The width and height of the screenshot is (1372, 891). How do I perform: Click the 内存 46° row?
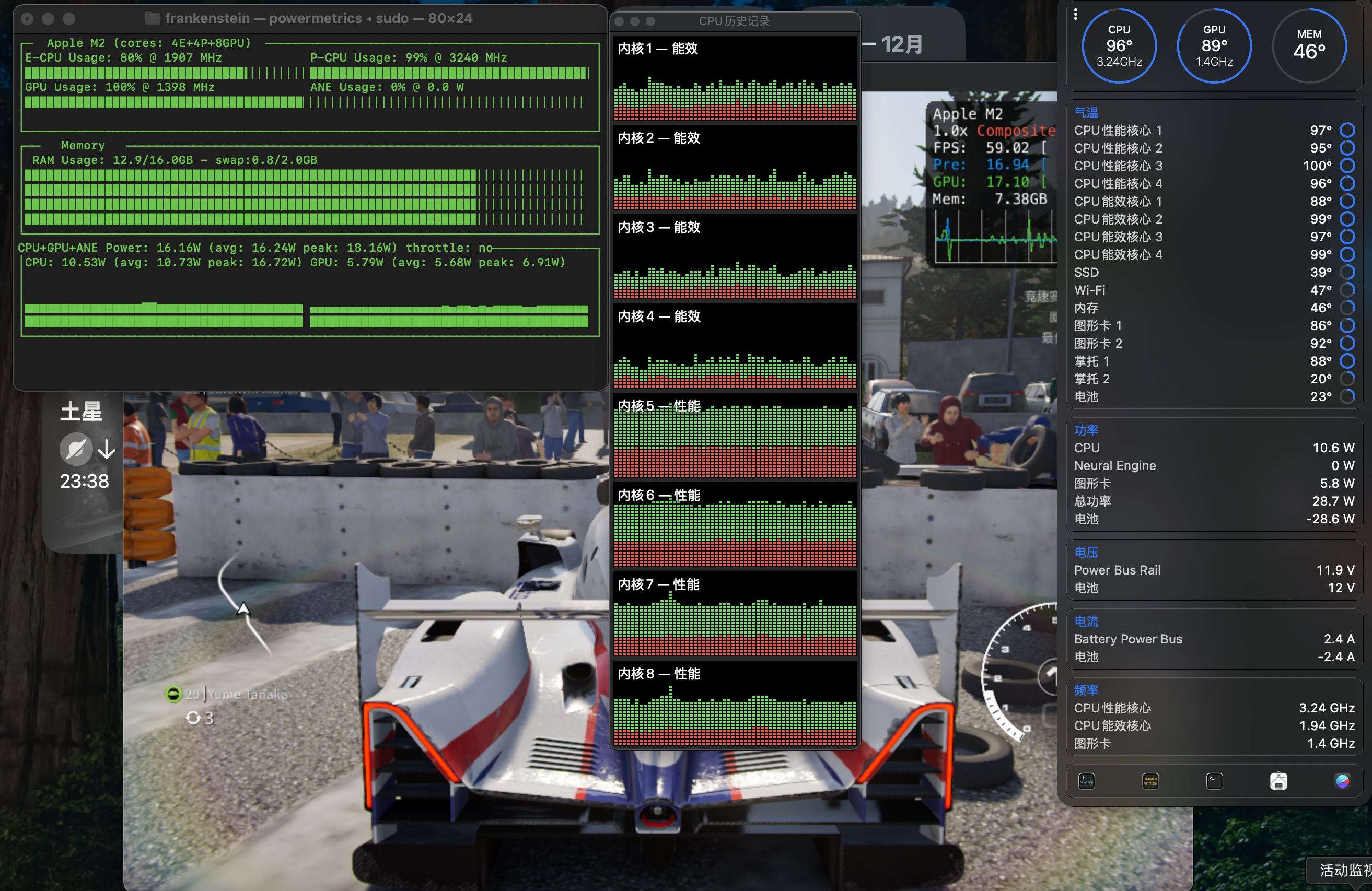coord(1214,308)
